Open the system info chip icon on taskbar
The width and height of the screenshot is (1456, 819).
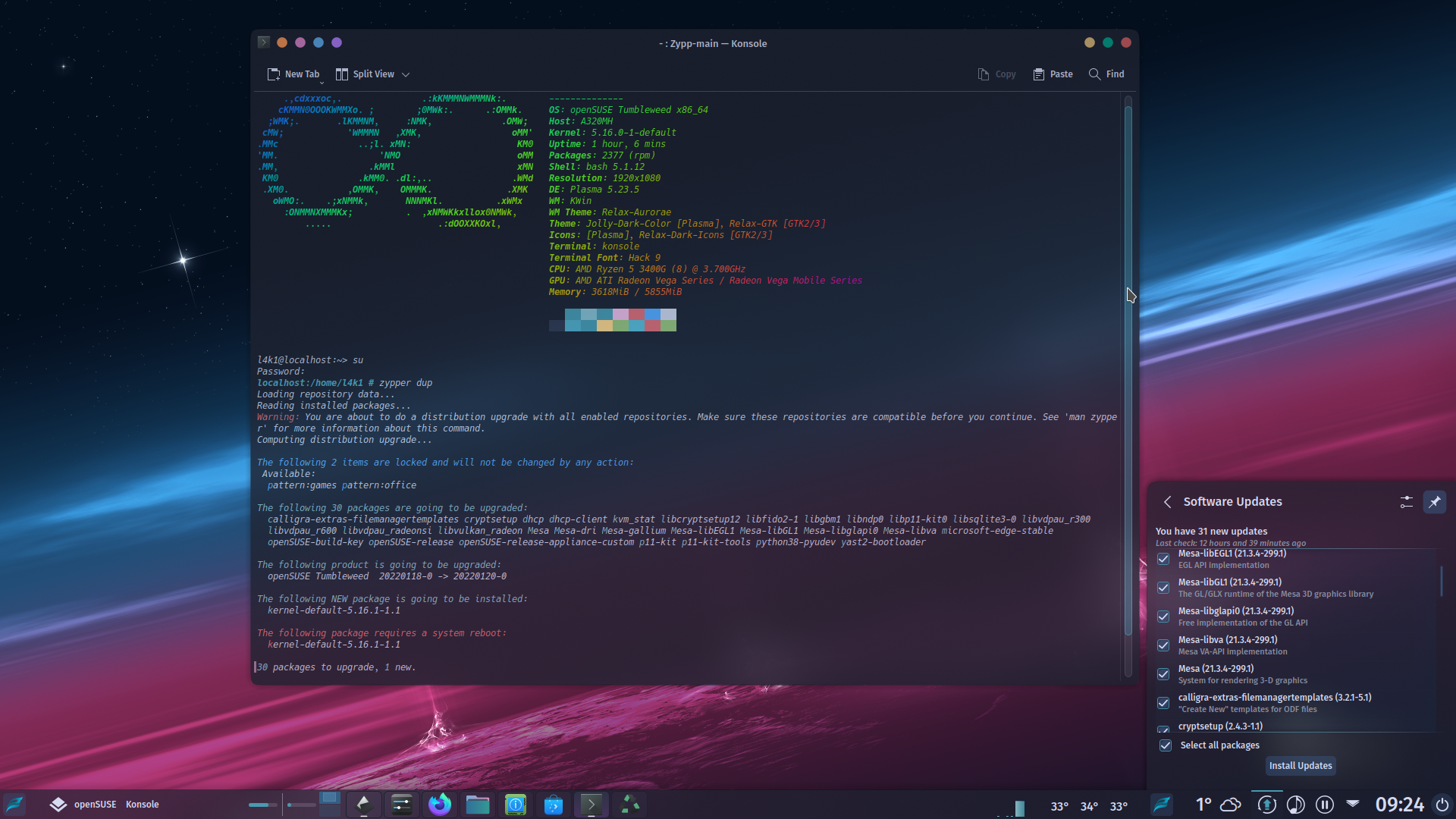pos(515,805)
